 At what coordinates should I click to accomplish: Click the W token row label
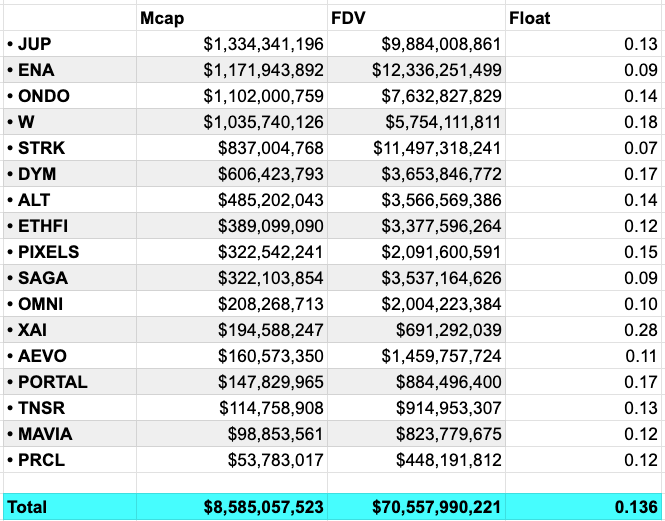(25, 122)
